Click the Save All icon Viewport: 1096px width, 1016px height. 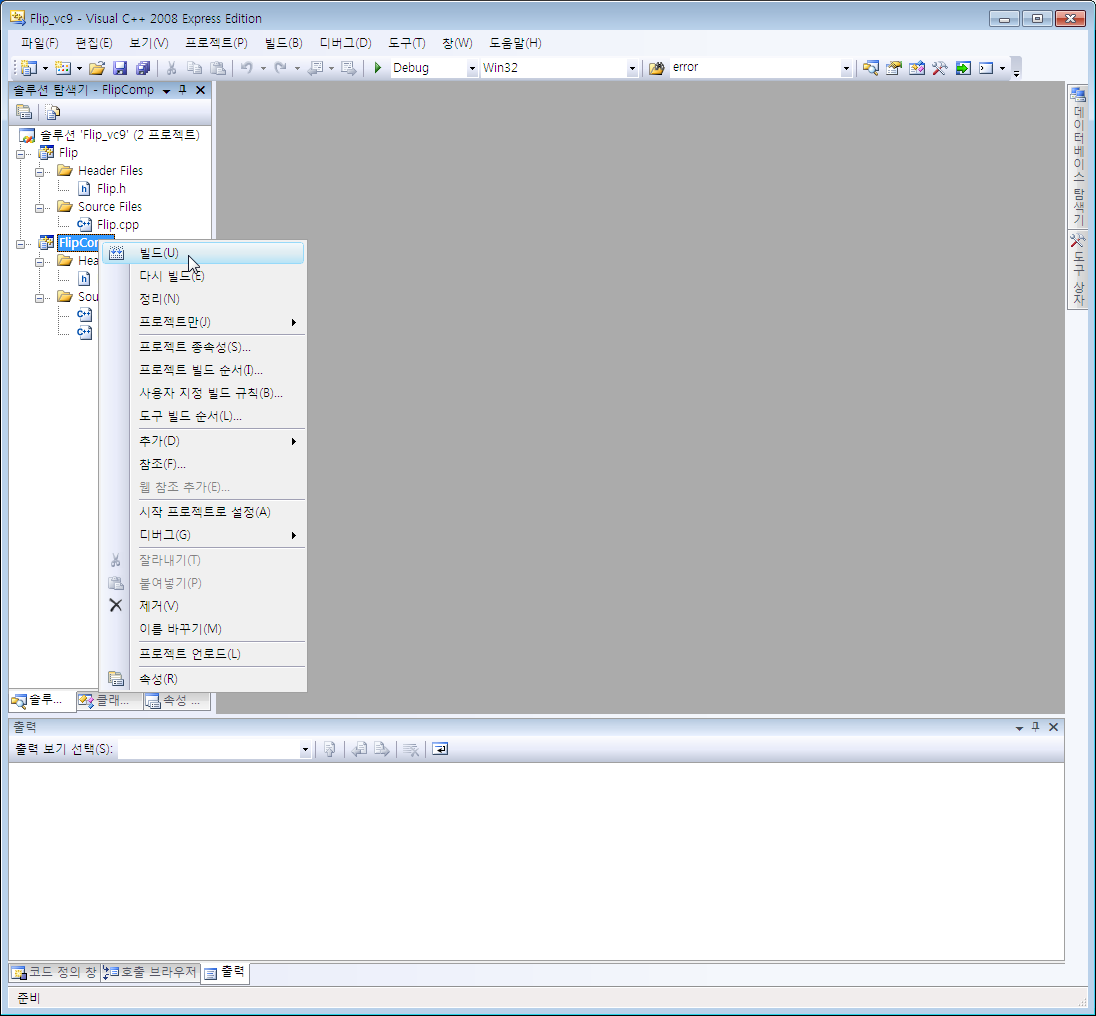pos(143,68)
